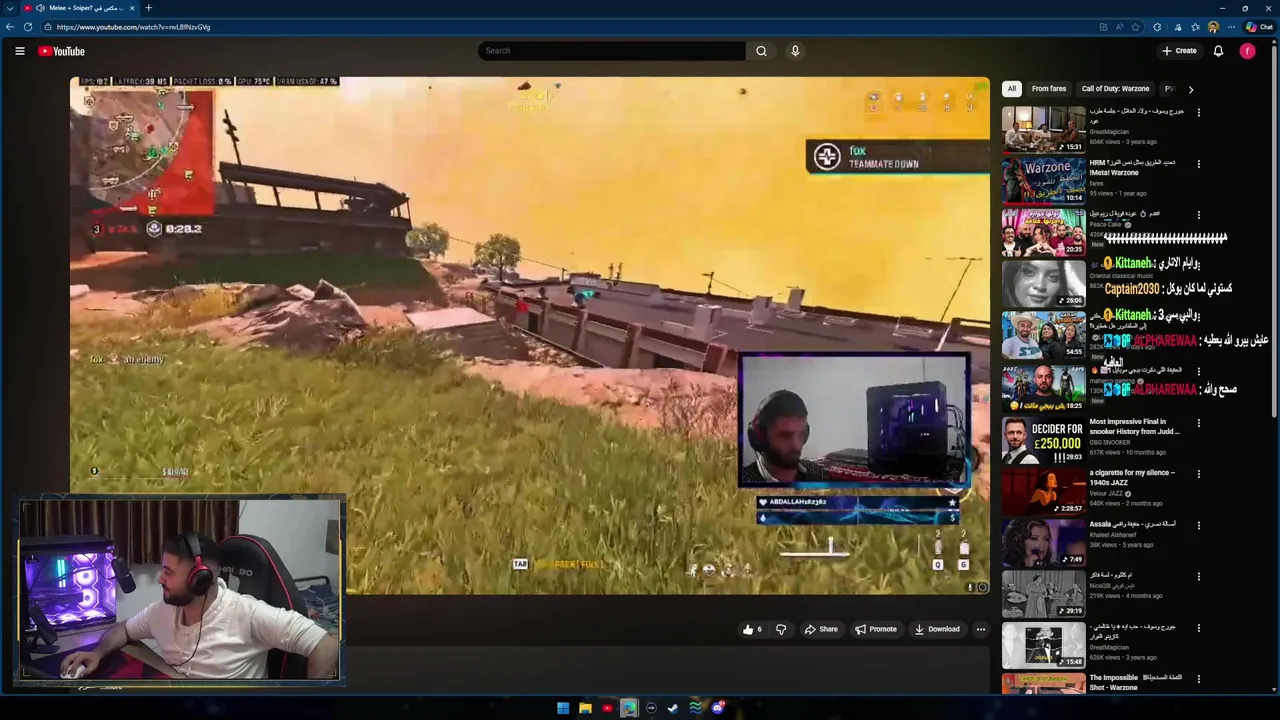Open the 54:55 video thumbnail
The image size is (1280, 720).
(1043, 334)
